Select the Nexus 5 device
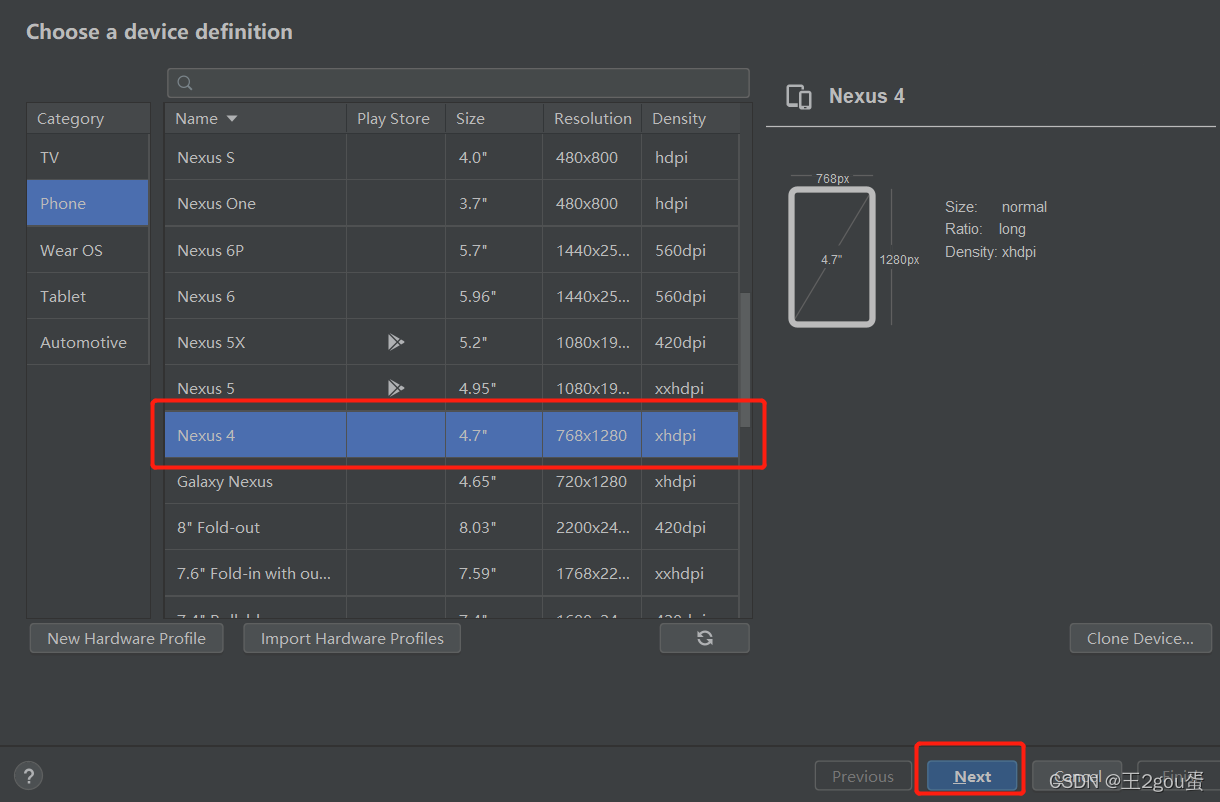1220x802 pixels. 451,388
